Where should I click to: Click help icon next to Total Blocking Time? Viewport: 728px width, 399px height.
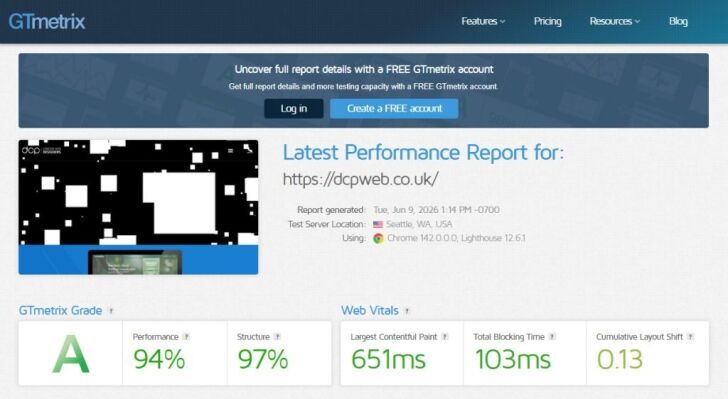(552, 337)
